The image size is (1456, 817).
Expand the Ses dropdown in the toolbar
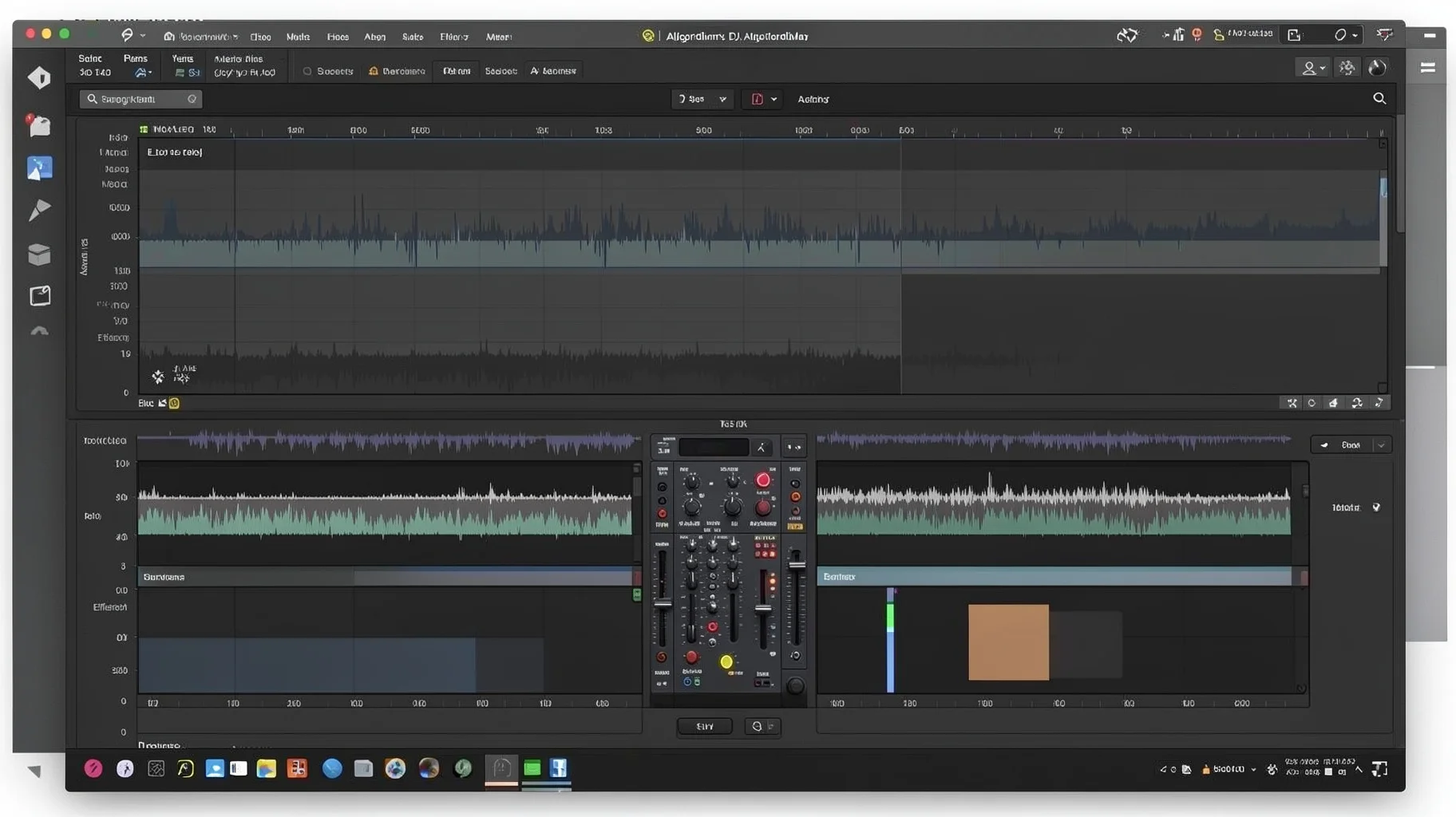tap(702, 99)
